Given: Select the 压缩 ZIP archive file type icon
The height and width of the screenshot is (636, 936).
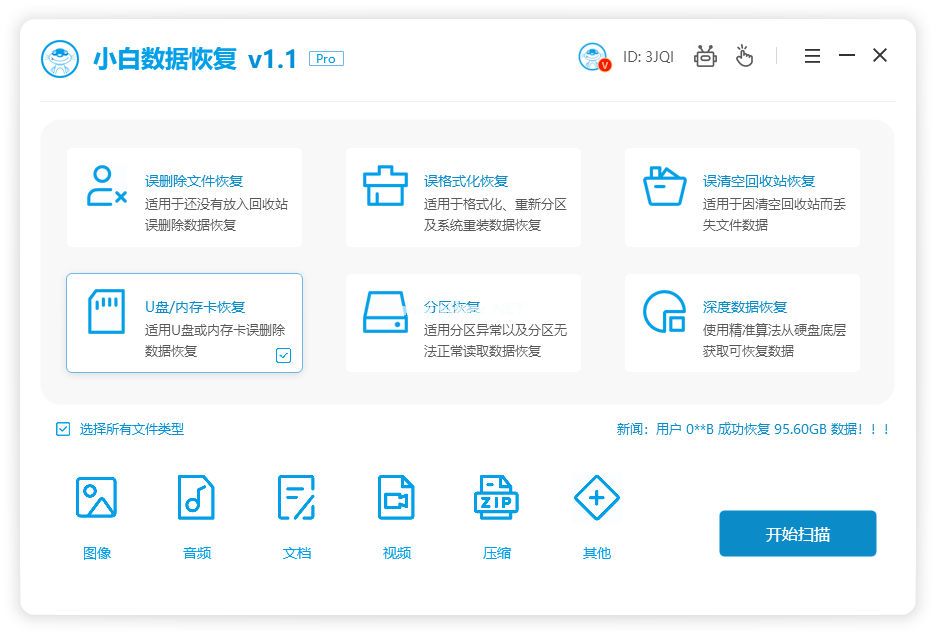Looking at the screenshot, I should (496, 497).
